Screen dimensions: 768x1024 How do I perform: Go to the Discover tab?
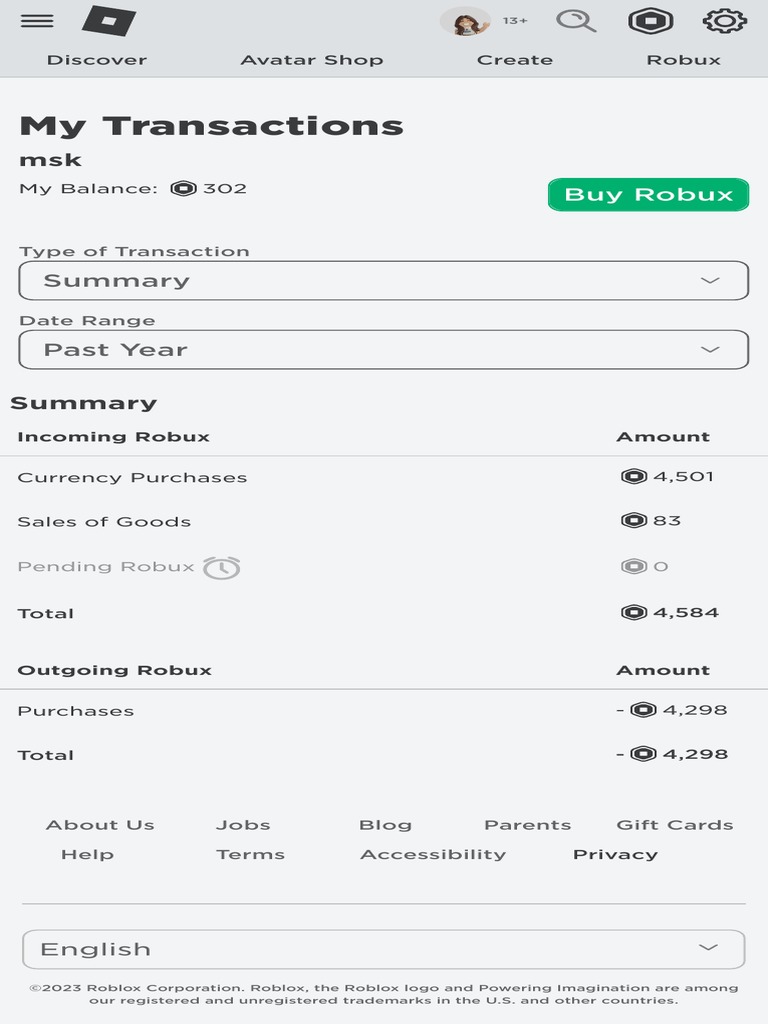point(97,60)
